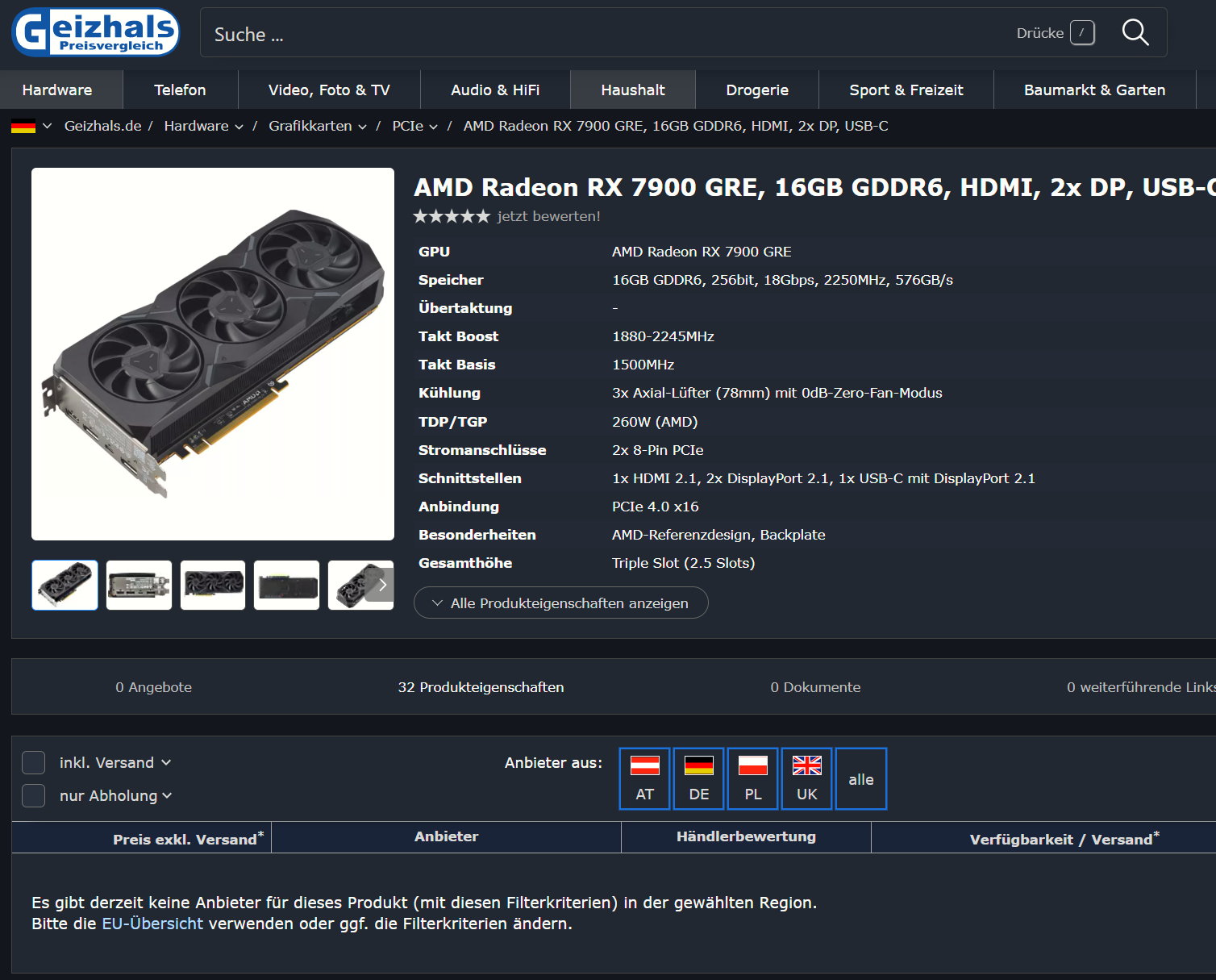Expand Alle Produkteigenschaften anzeigen
This screenshot has width=1216, height=980.
(x=561, y=603)
